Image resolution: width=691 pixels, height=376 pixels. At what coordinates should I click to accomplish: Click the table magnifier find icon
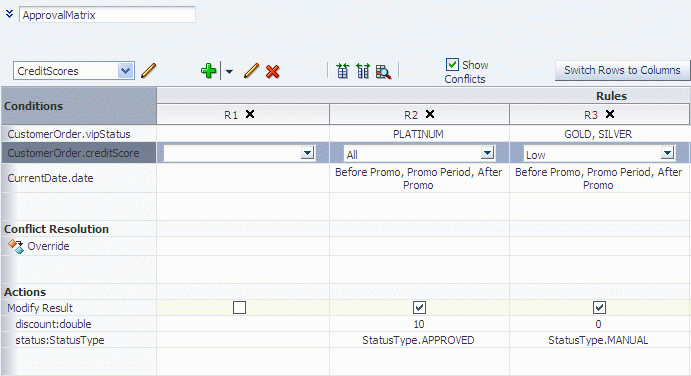(x=383, y=71)
